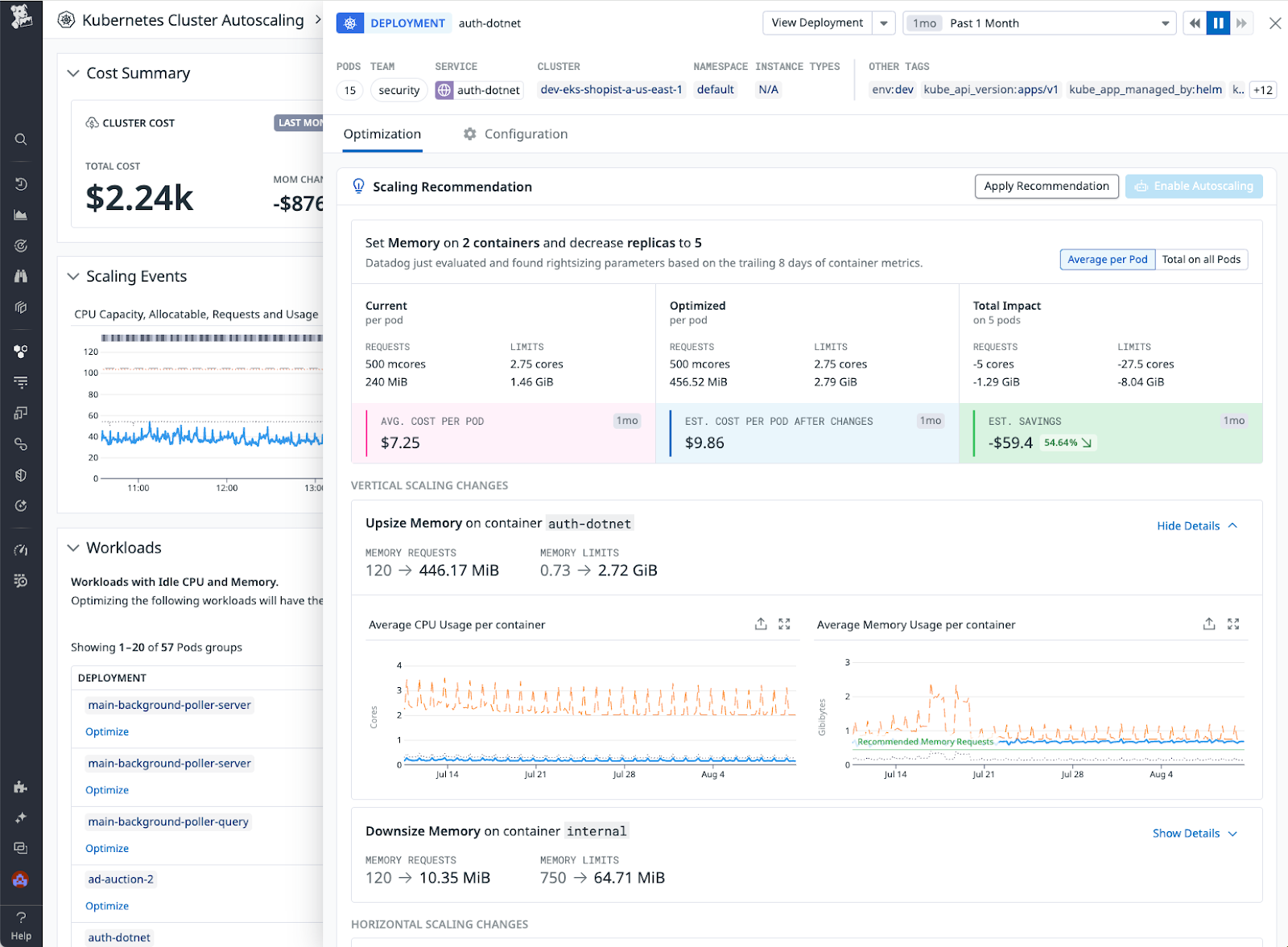Screen dimensions: 1288x947
Task: Open Logs stacked-lines icon in sidebar
Action: click(x=21, y=382)
